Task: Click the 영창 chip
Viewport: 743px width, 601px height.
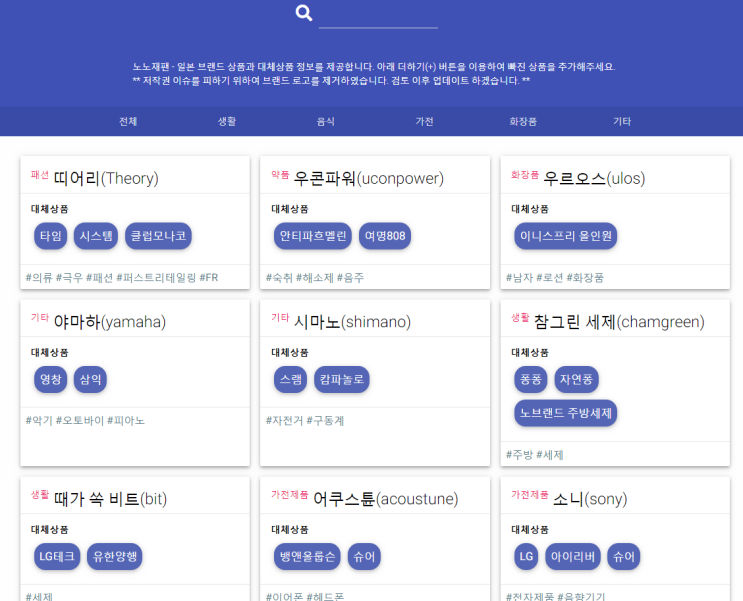Action: (x=51, y=379)
